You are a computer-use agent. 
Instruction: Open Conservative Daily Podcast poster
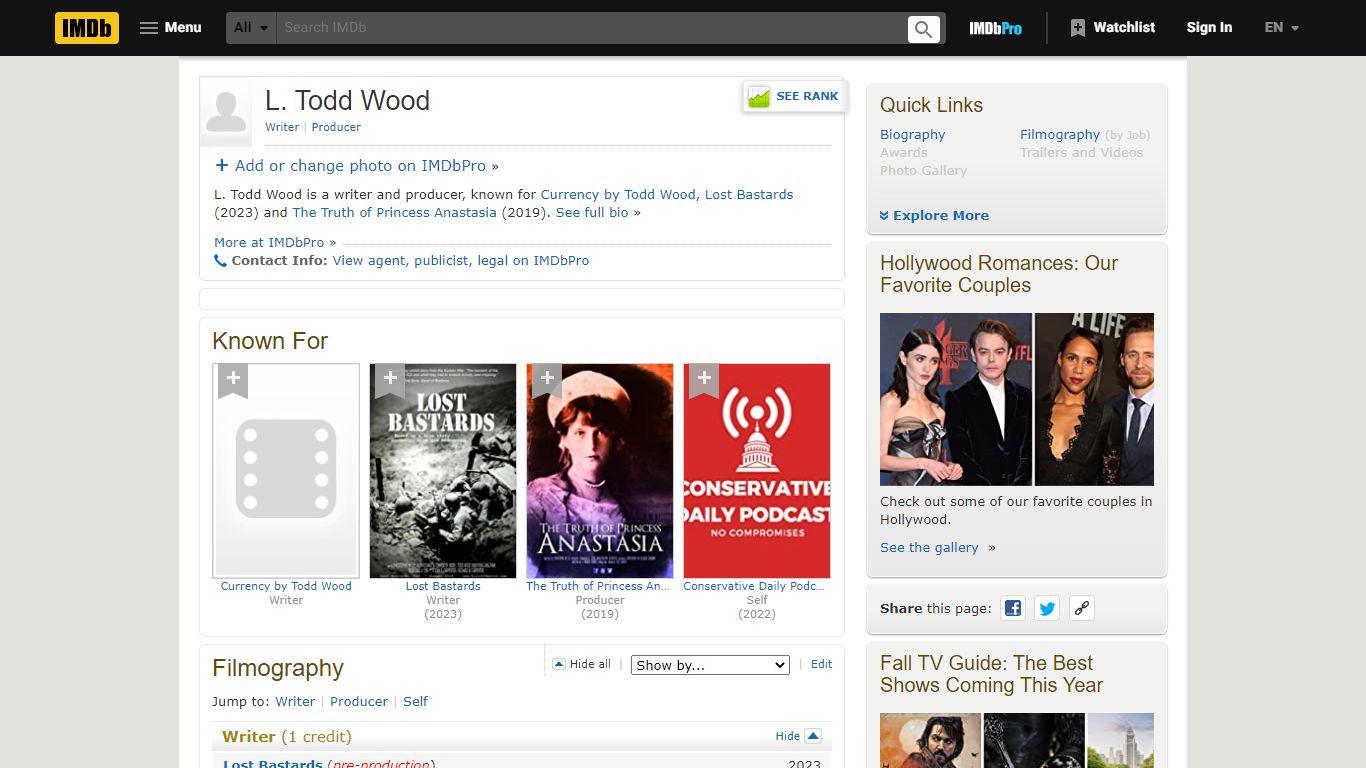coord(757,471)
